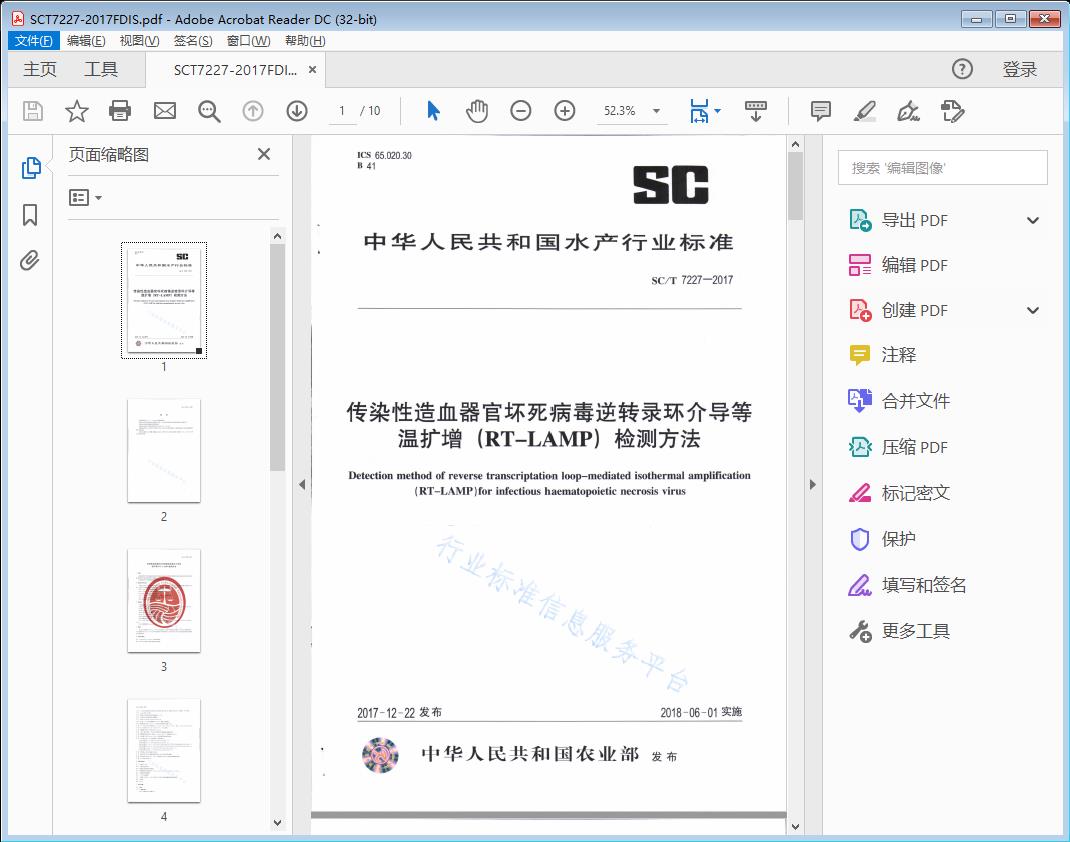Open the 文件(F) menu
1070x842 pixels.
(x=34, y=41)
